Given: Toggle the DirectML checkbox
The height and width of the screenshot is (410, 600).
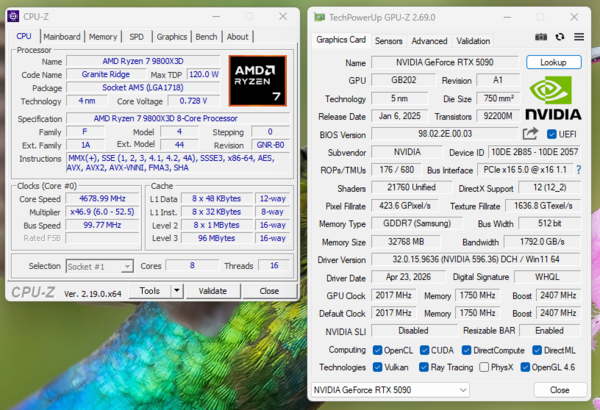Looking at the screenshot, I should click(537, 350).
